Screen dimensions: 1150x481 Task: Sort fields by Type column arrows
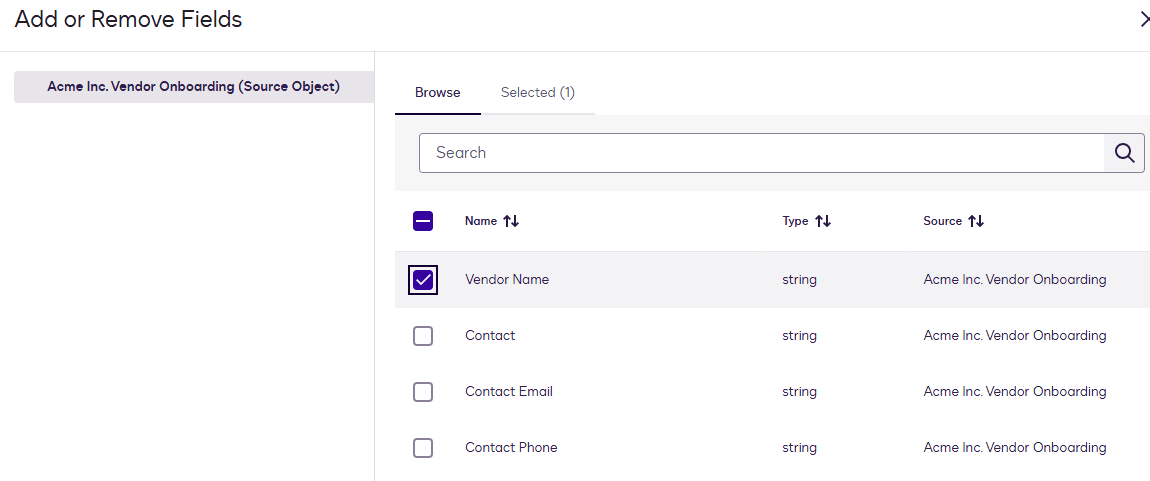823,221
